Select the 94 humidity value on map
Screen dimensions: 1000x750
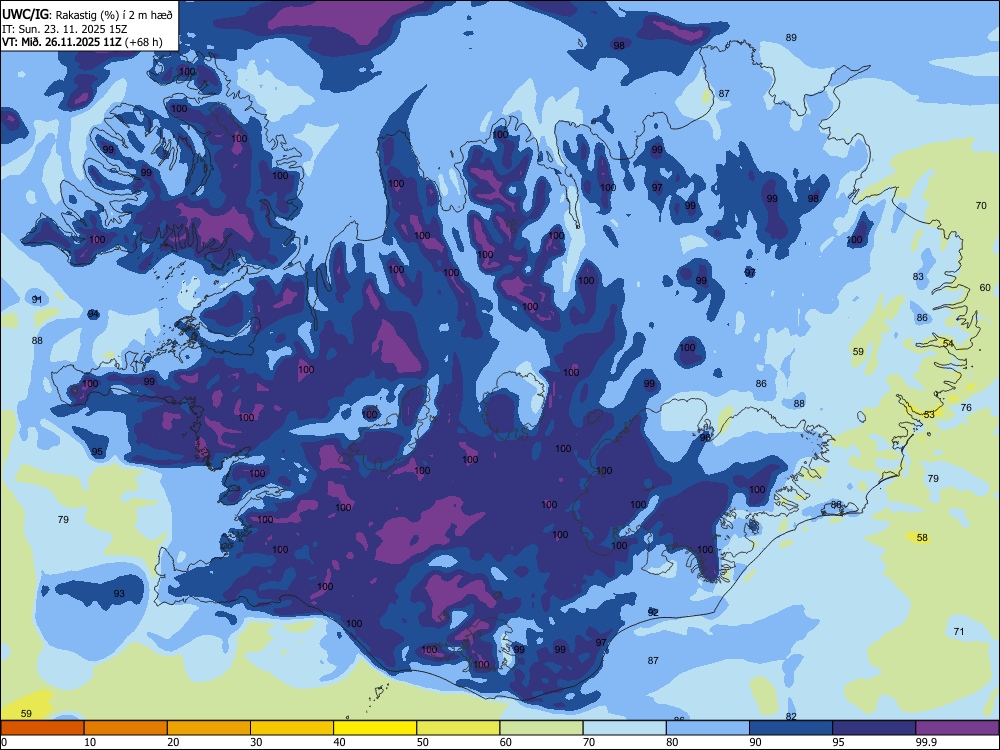click(x=94, y=314)
